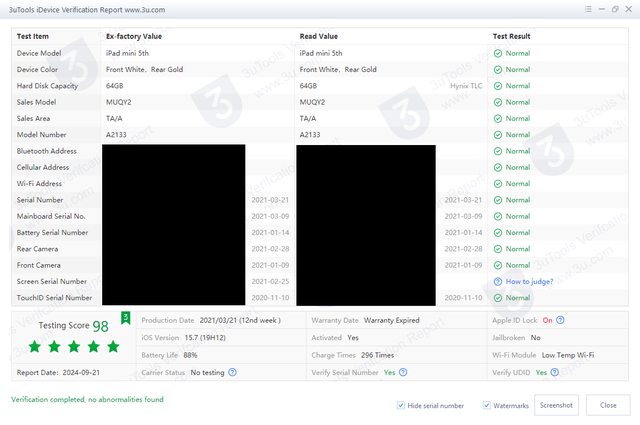The image size is (640, 425).
Task: Click the Ex-factory Value column header
Action: (134, 36)
